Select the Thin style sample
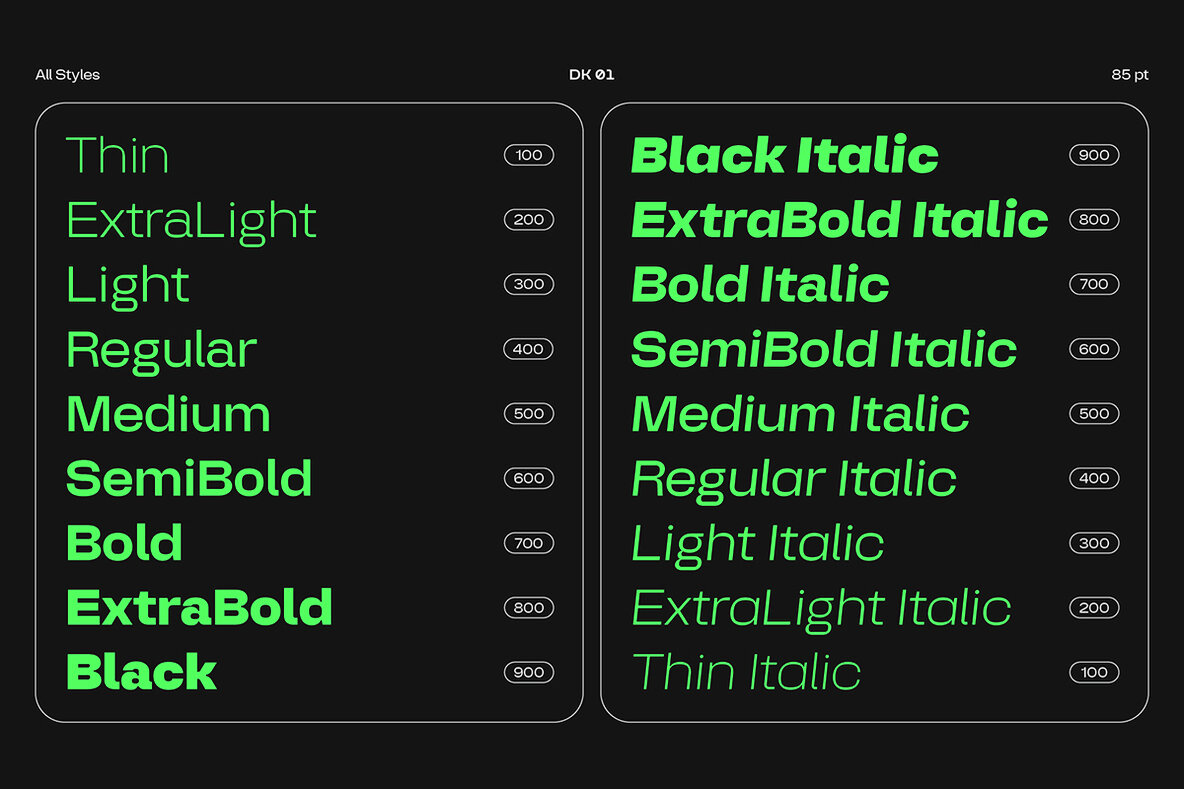 tap(117, 156)
